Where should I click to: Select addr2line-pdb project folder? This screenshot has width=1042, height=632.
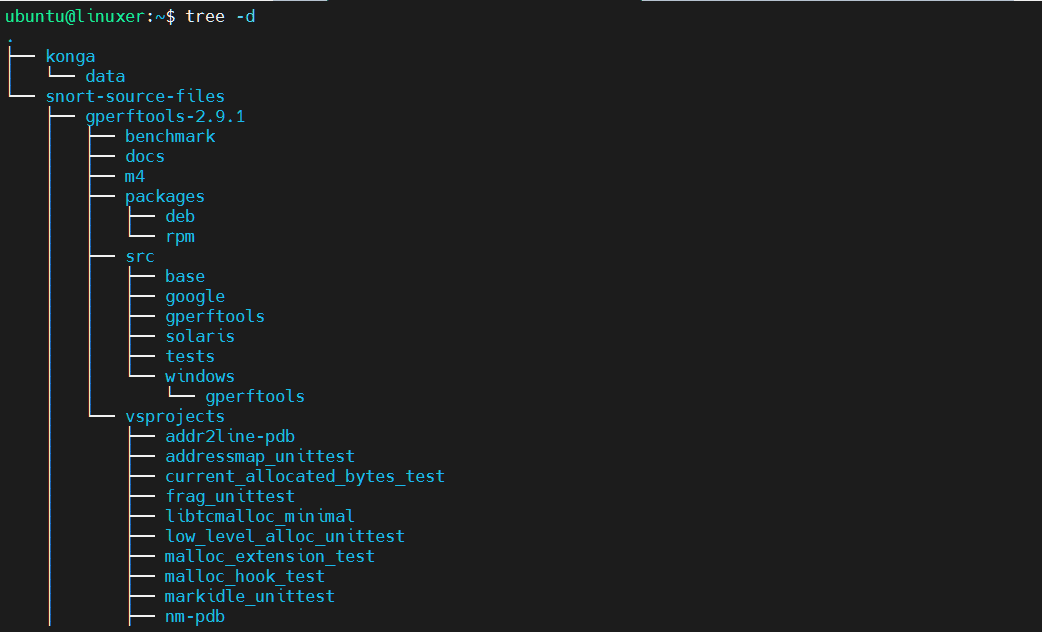tap(230, 437)
